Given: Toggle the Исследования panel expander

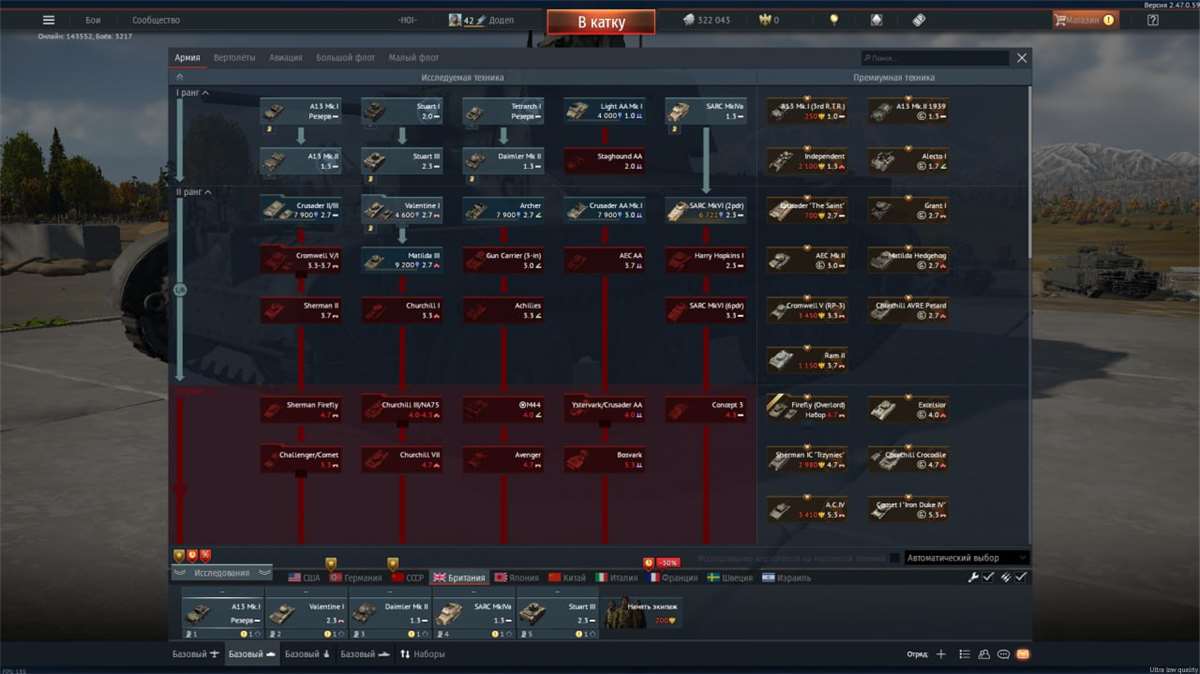Looking at the screenshot, I should point(221,573).
